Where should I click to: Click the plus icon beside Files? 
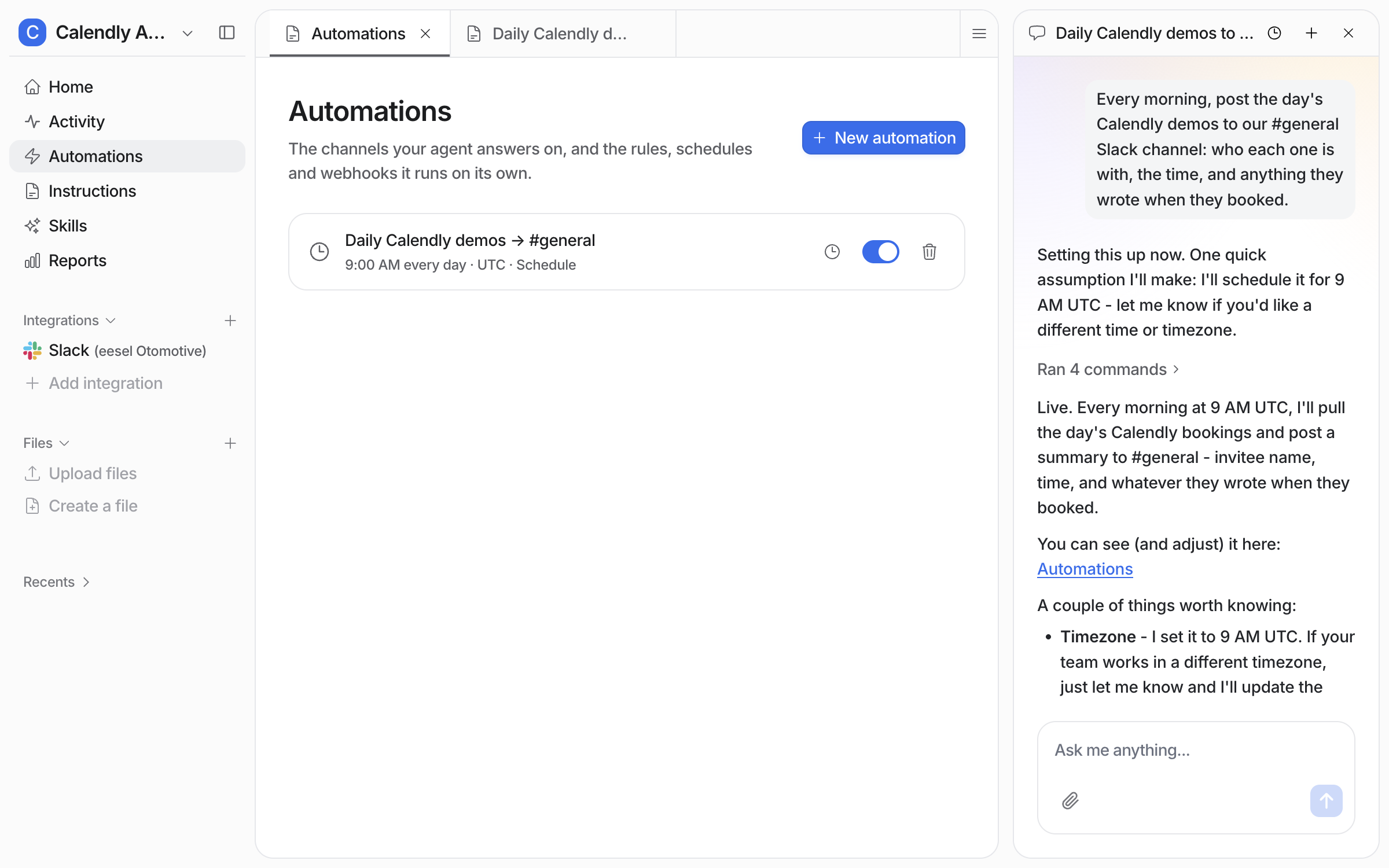tap(230, 443)
